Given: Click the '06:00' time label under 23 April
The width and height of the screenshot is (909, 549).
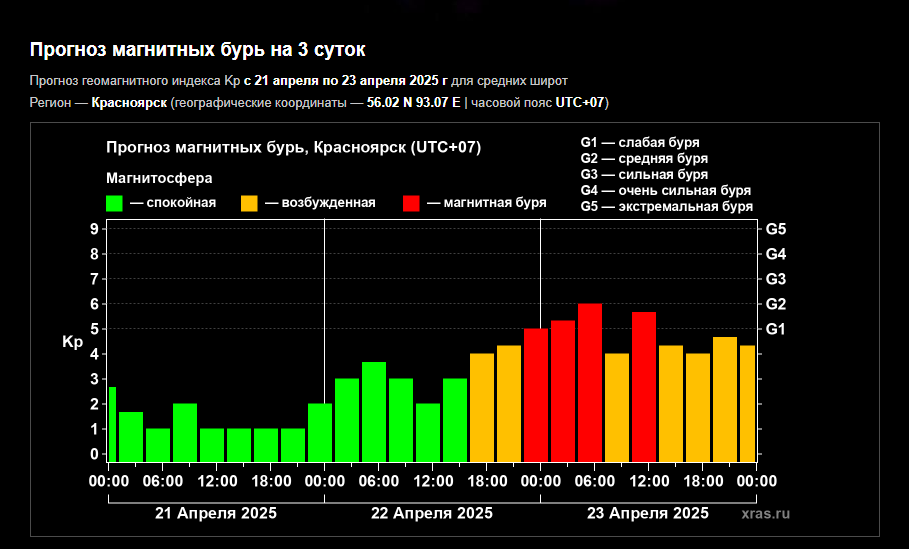Looking at the screenshot, I should [595, 481].
